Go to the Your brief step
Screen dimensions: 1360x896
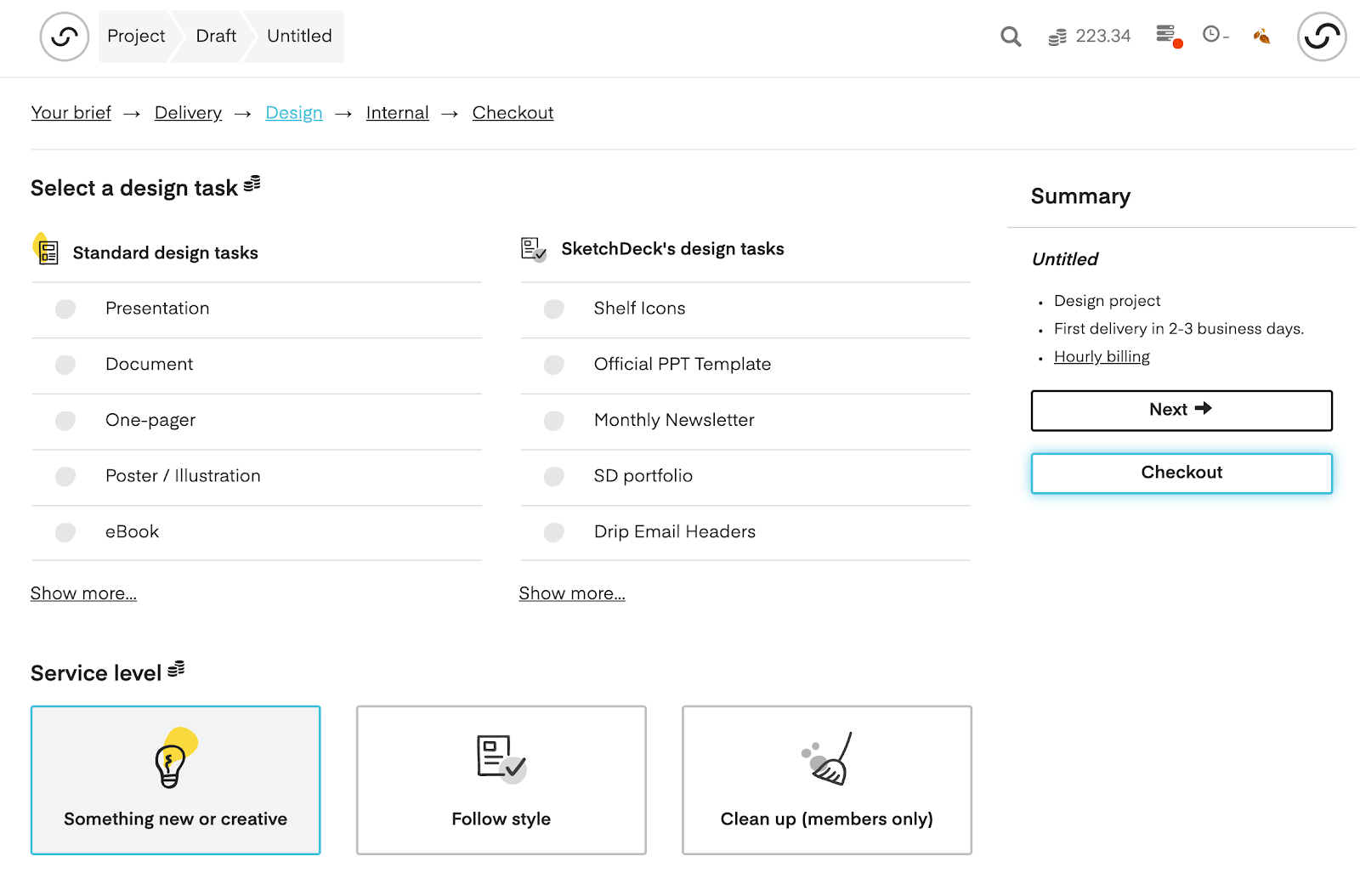pyautogui.click(x=71, y=113)
